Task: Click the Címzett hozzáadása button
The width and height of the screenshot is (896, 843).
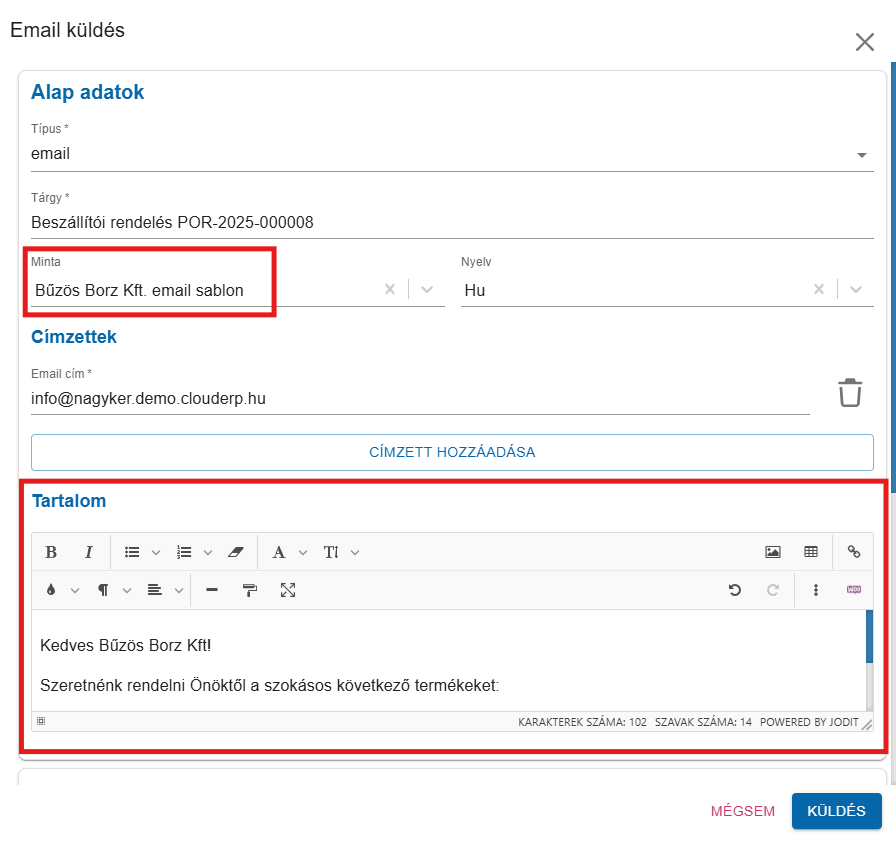Action: pos(452,452)
